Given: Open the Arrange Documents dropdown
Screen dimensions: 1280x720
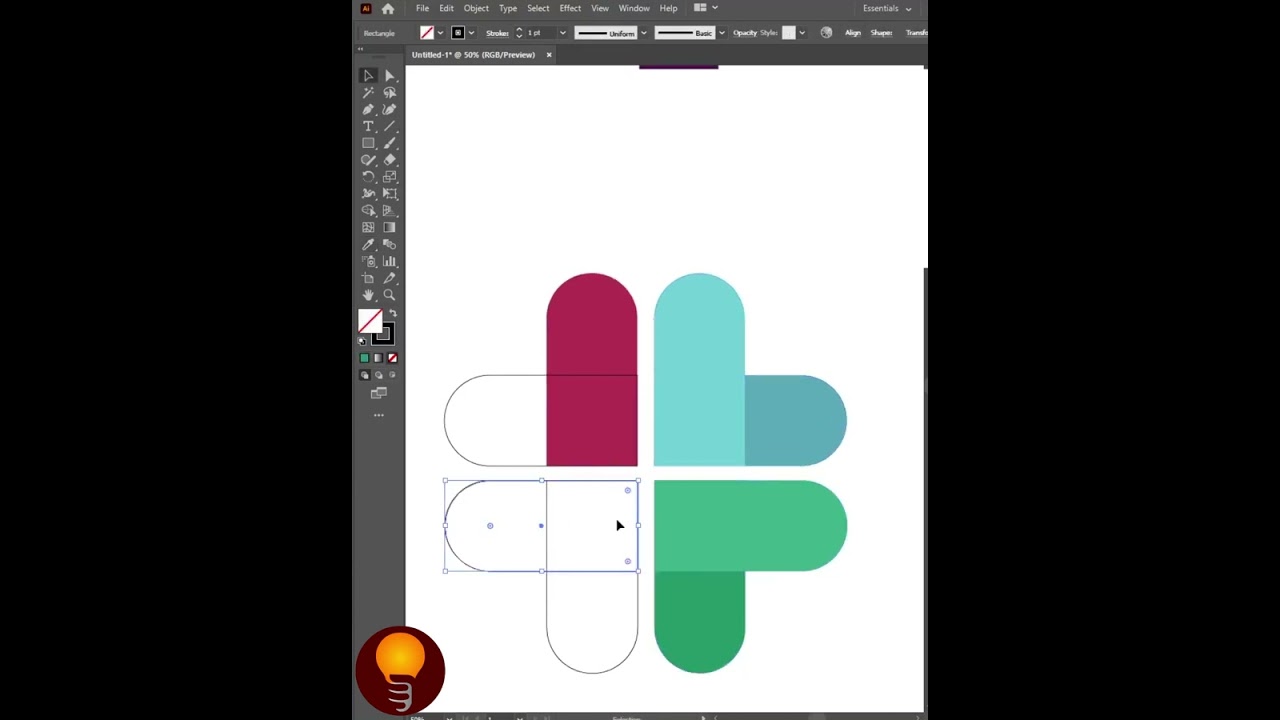Looking at the screenshot, I should 706,8.
